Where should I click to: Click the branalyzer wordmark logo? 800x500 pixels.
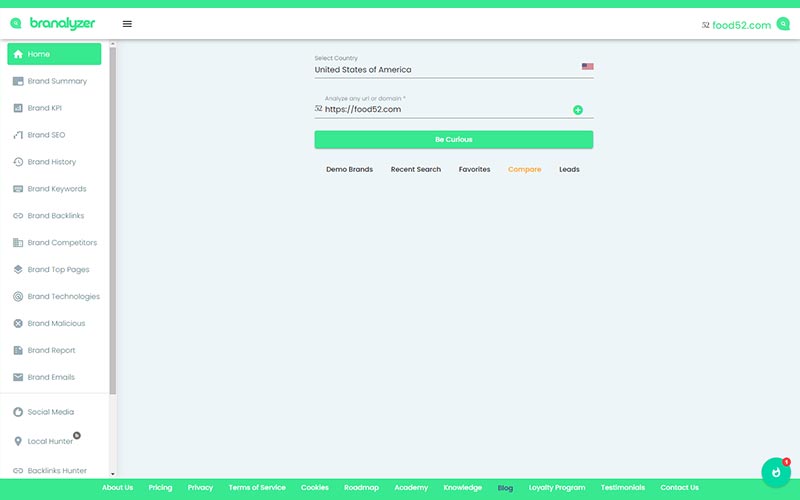tap(63, 23)
